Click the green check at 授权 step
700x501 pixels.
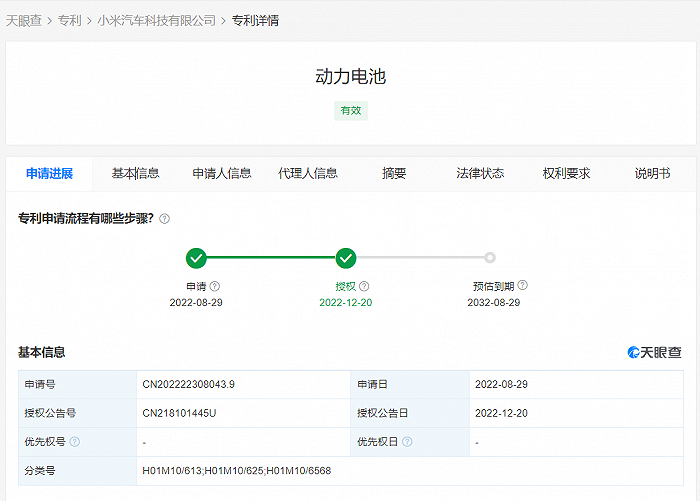pyautogui.click(x=346, y=258)
